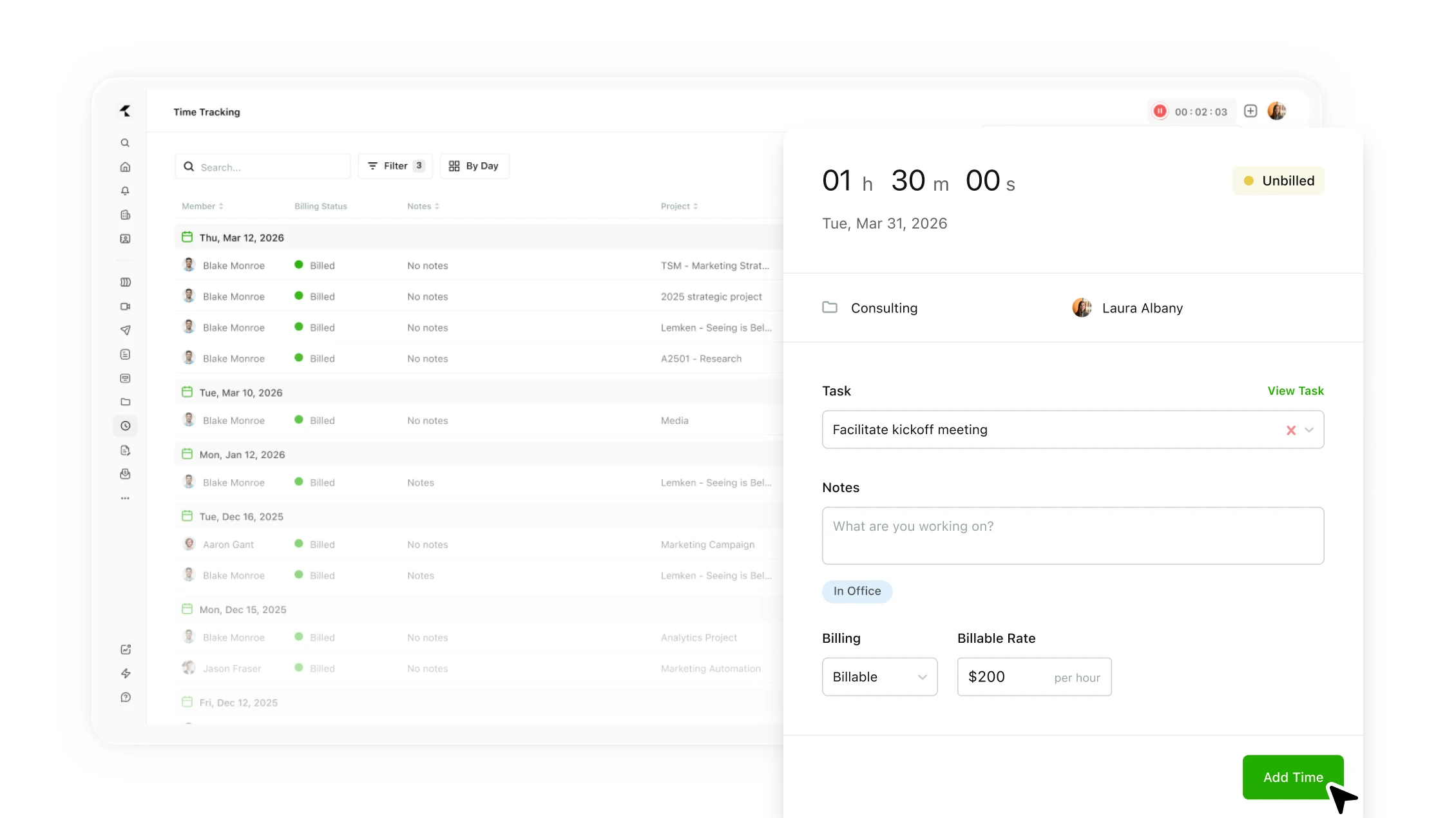Switch the list to By Day view

pyautogui.click(x=474, y=166)
